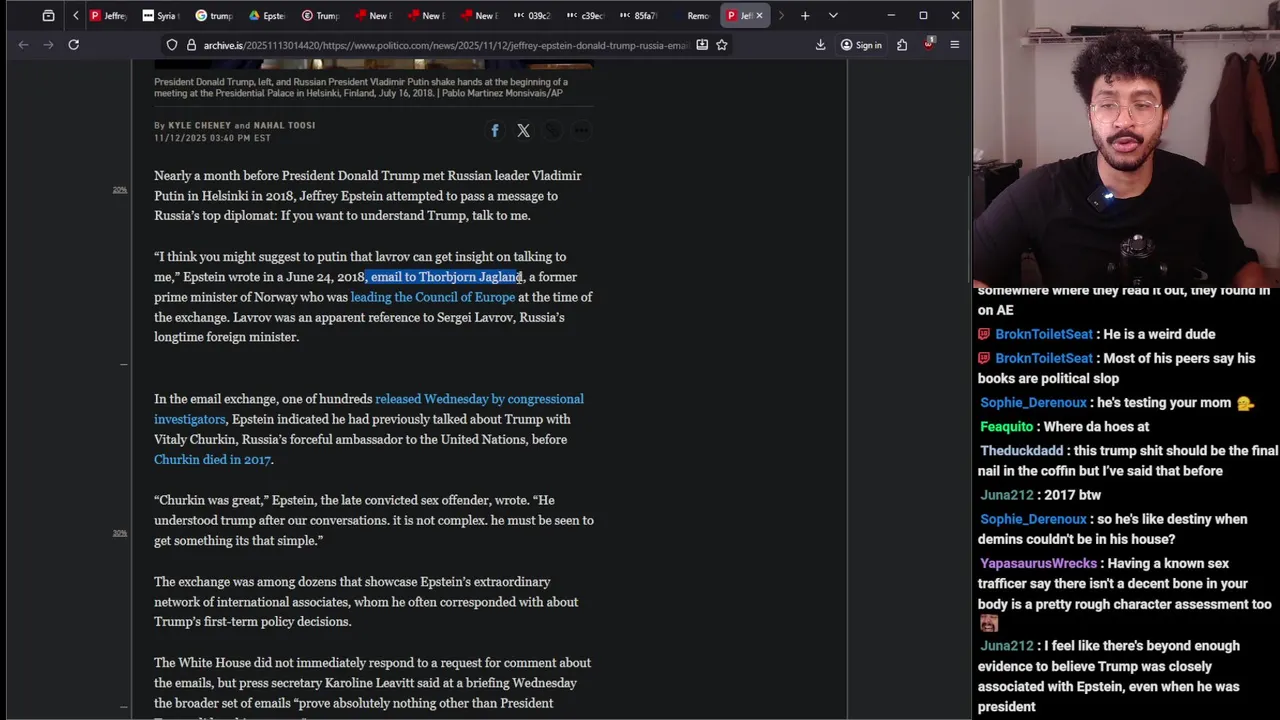Image resolution: width=1280 pixels, height=720 pixels.
Task: Click chat username BroknToiletSeat 'weird dude' message
Action: click(1043, 334)
